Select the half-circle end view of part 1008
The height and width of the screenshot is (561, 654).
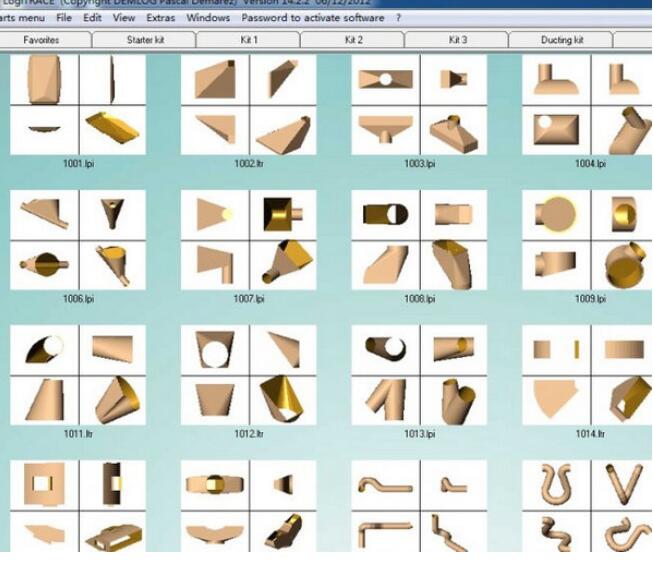coord(385,215)
